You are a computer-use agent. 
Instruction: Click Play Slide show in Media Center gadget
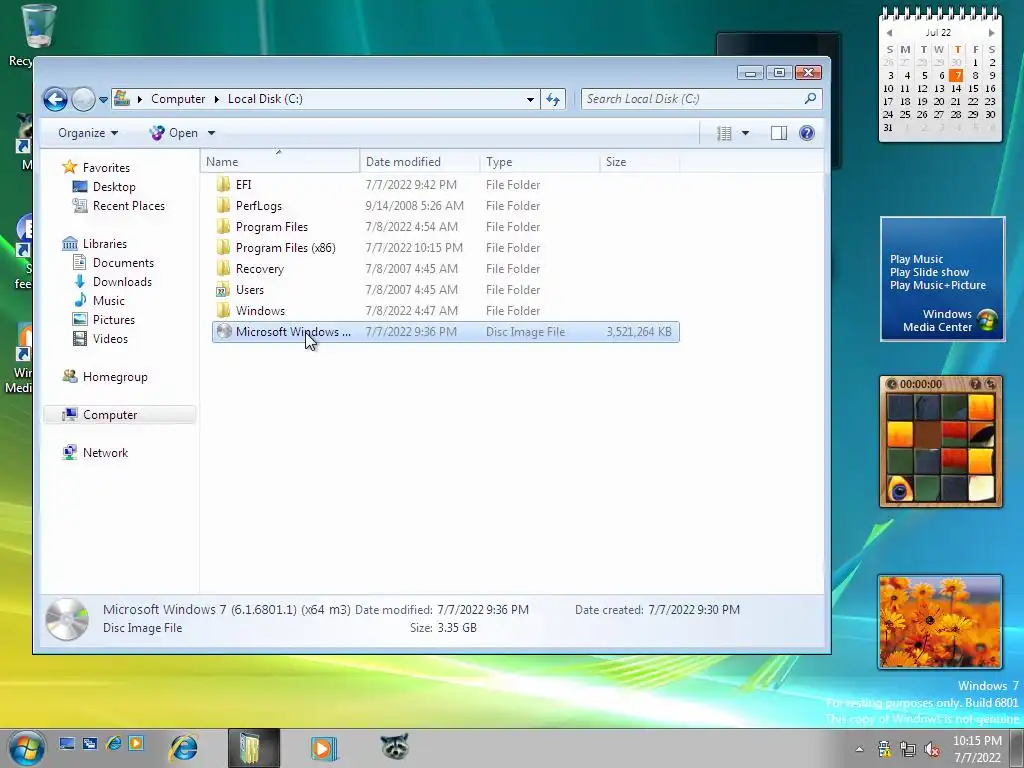(x=929, y=272)
